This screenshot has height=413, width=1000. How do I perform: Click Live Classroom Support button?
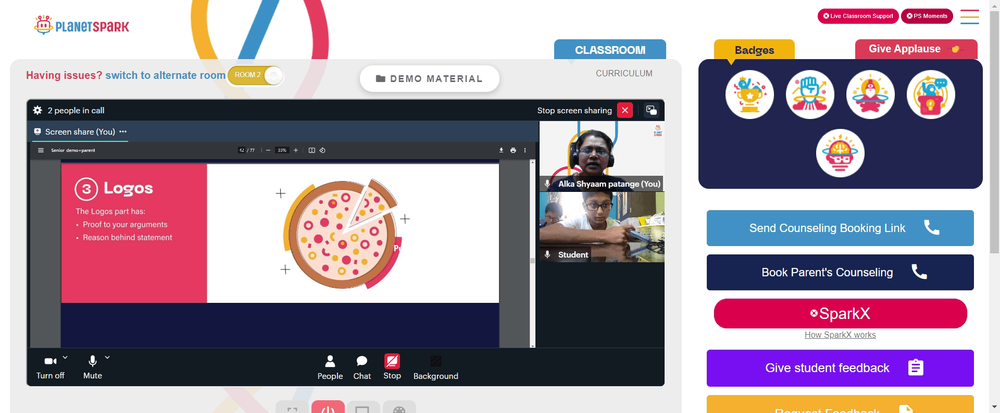pyautogui.click(x=858, y=16)
